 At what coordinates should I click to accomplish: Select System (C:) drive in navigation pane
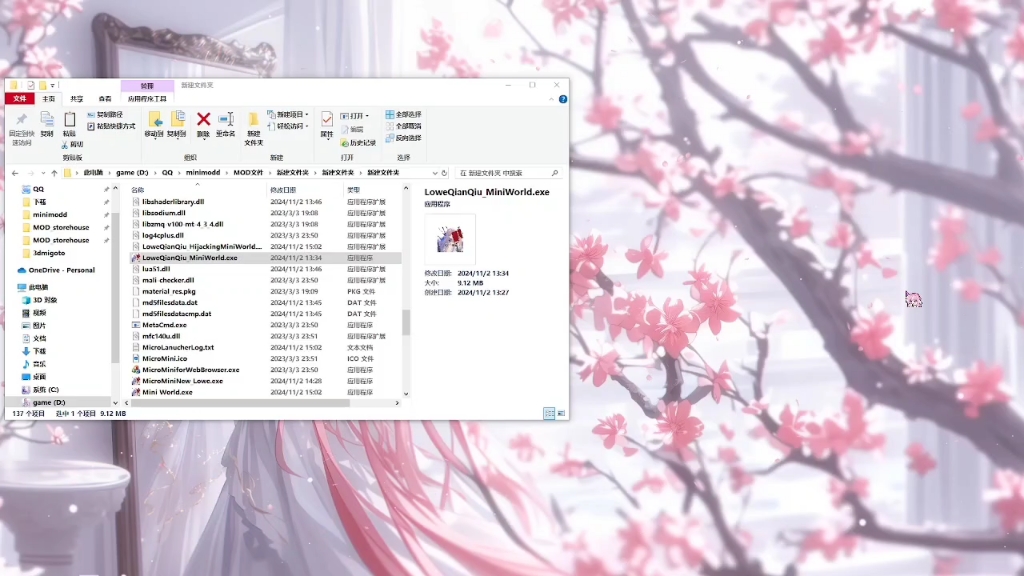[x=40, y=390]
